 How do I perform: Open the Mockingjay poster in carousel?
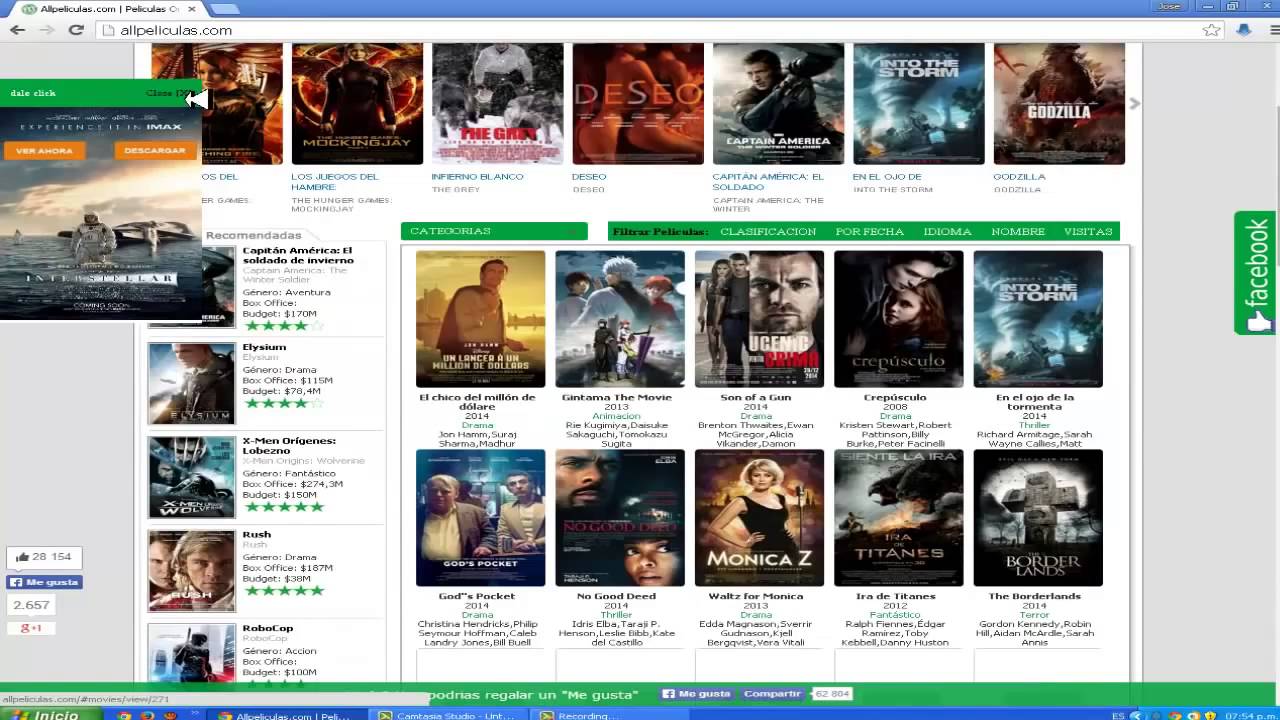[357, 103]
